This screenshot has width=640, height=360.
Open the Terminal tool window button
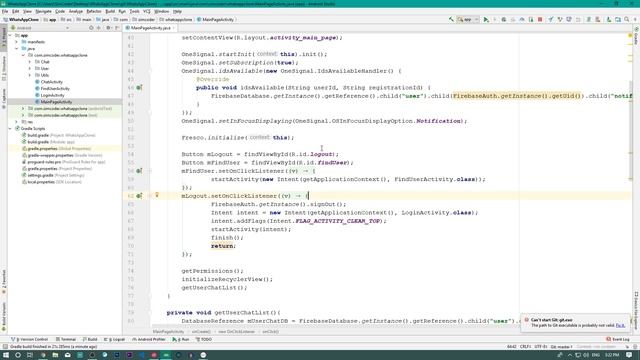tap(66, 339)
